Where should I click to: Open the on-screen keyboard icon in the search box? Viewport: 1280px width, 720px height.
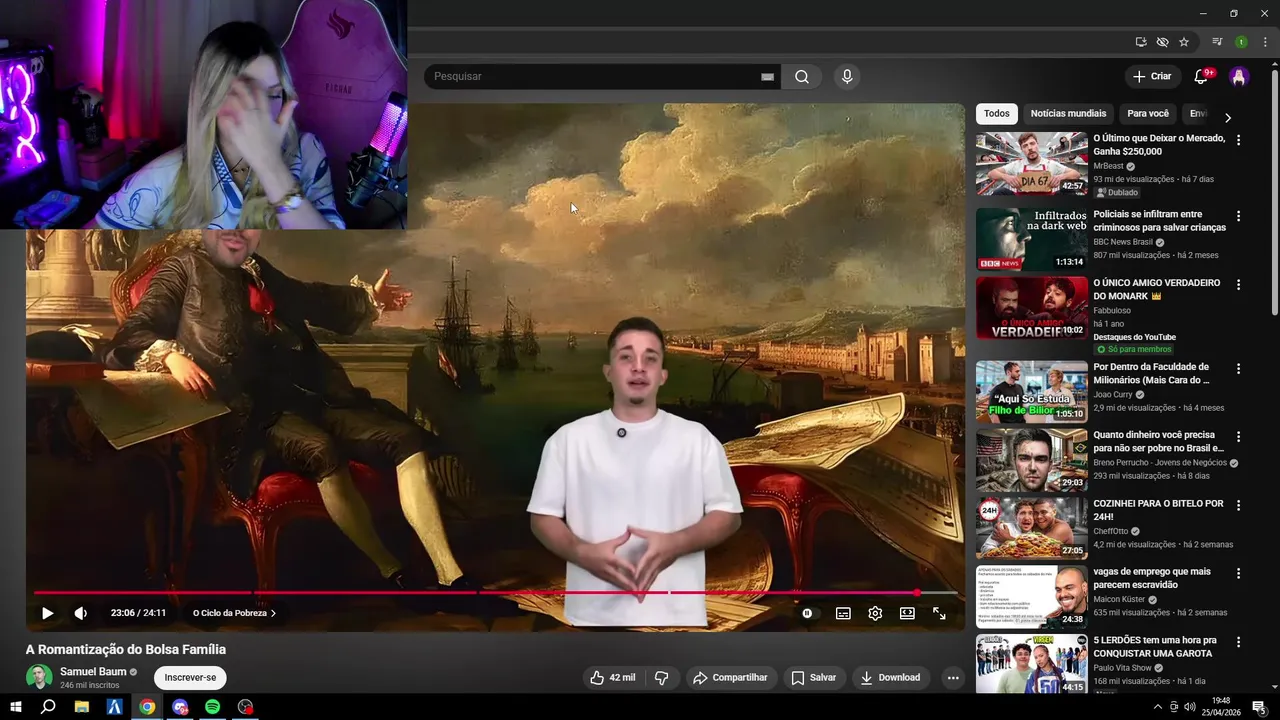pos(768,77)
